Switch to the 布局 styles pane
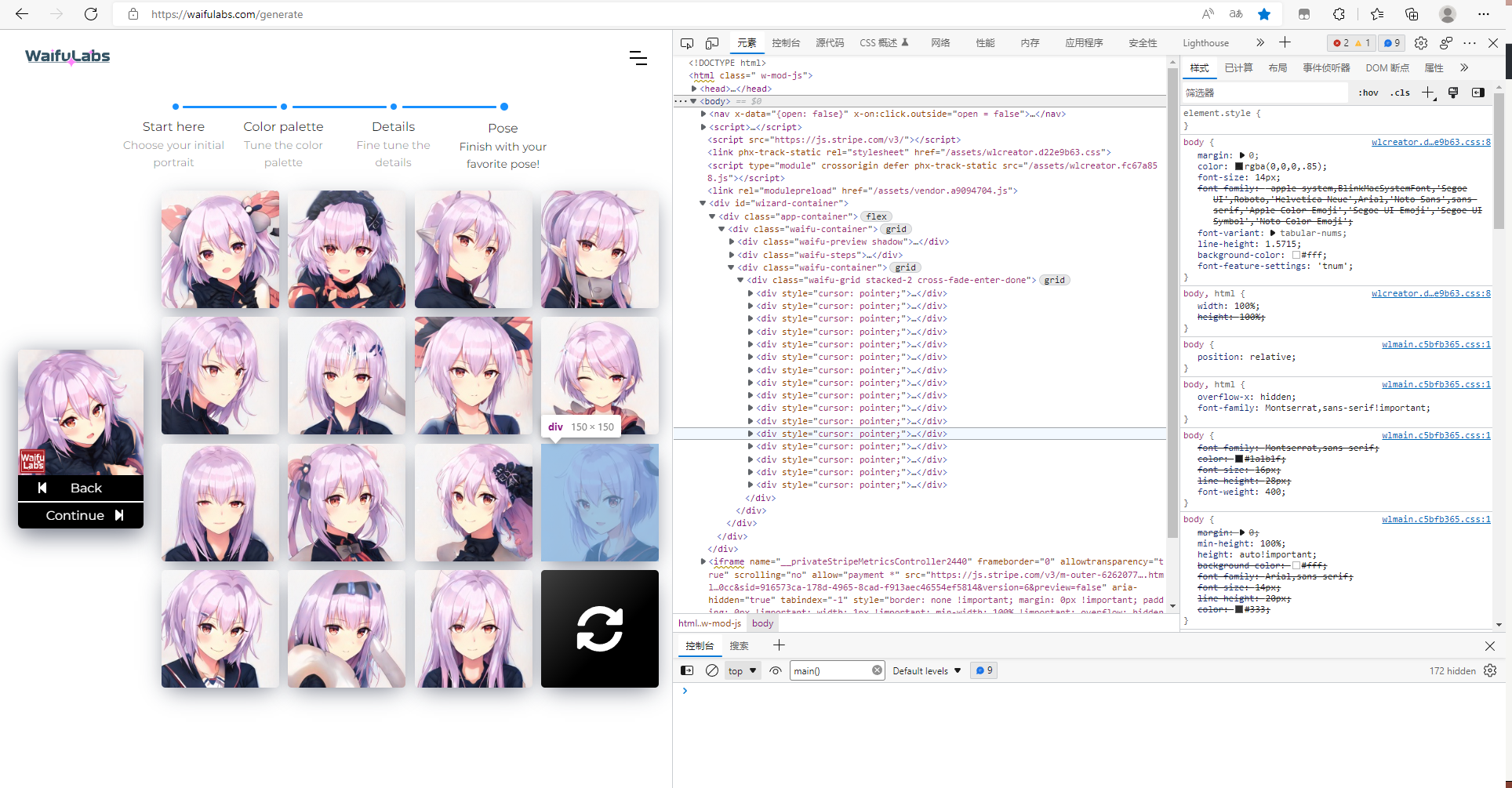1512x788 pixels. tap(1278, 68)
